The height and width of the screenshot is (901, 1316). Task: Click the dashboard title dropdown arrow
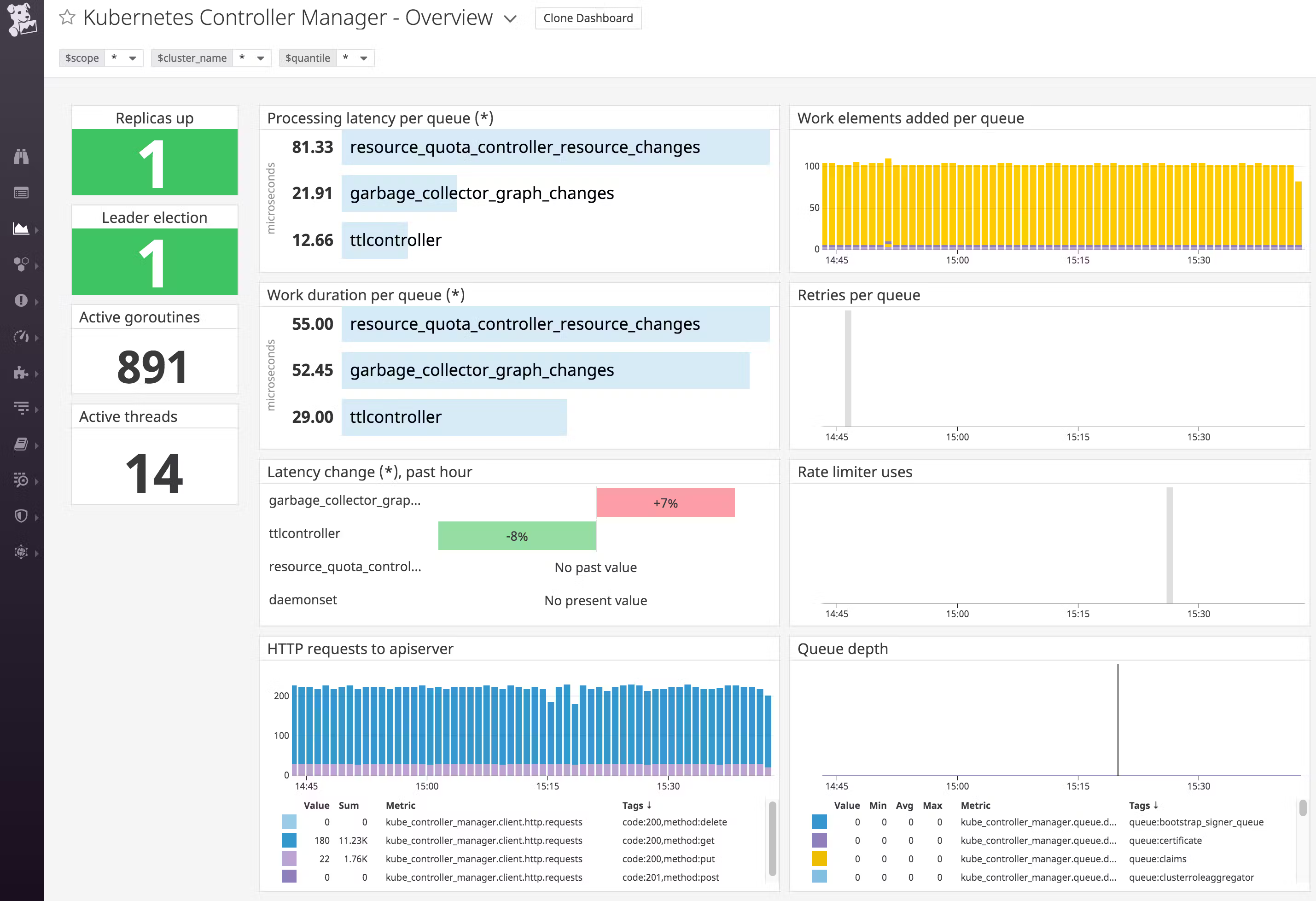(x=510, y=19)
